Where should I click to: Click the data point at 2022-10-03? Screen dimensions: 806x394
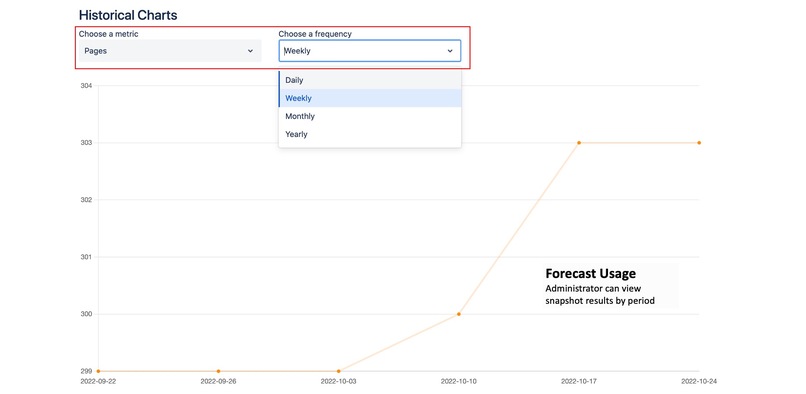tap(339, 371)
